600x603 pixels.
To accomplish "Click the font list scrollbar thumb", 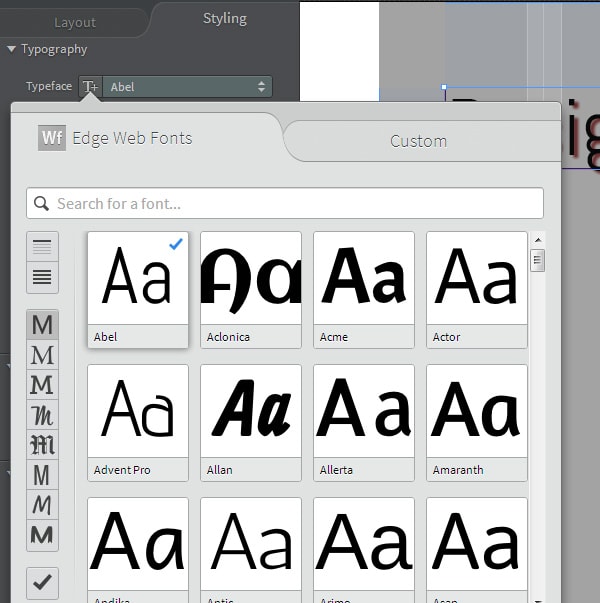I will coord(537,260).
